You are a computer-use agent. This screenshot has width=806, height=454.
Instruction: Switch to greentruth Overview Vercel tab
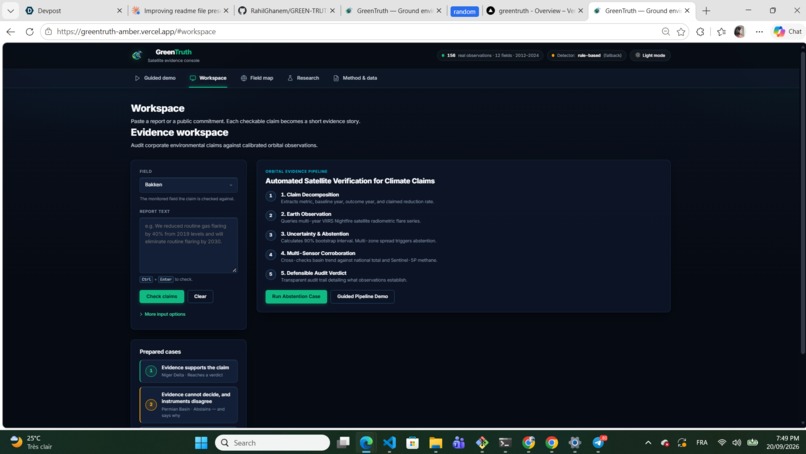[534, 11]
